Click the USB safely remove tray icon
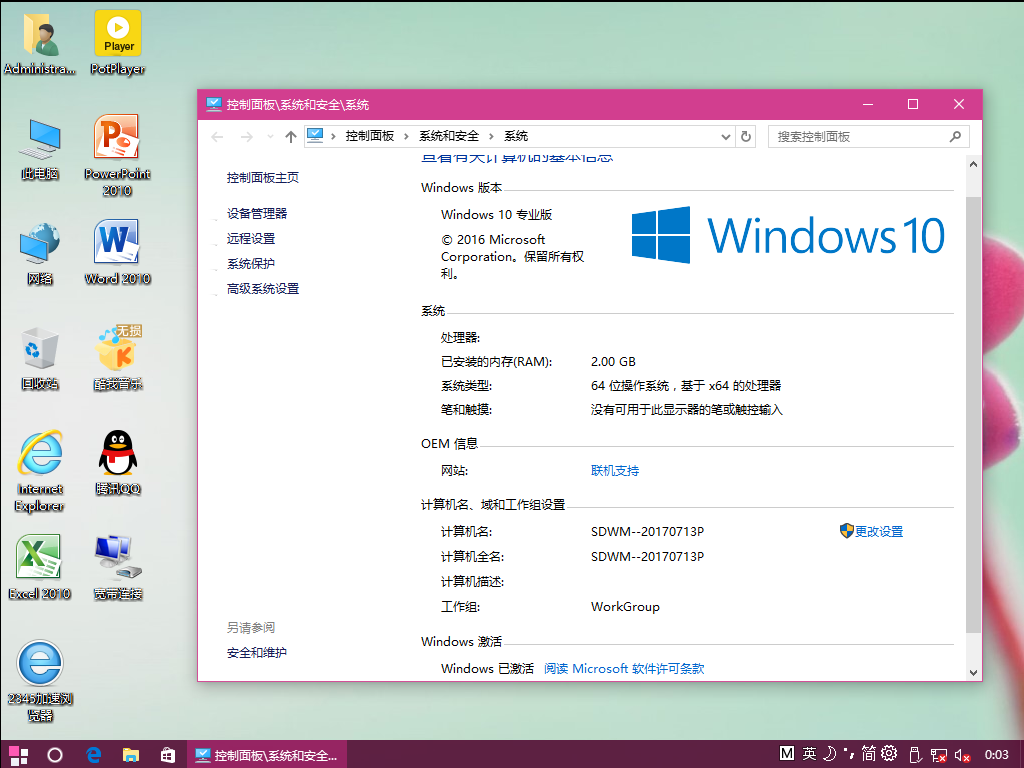Screen dimensions: 1024x768 tap(915, 755)
